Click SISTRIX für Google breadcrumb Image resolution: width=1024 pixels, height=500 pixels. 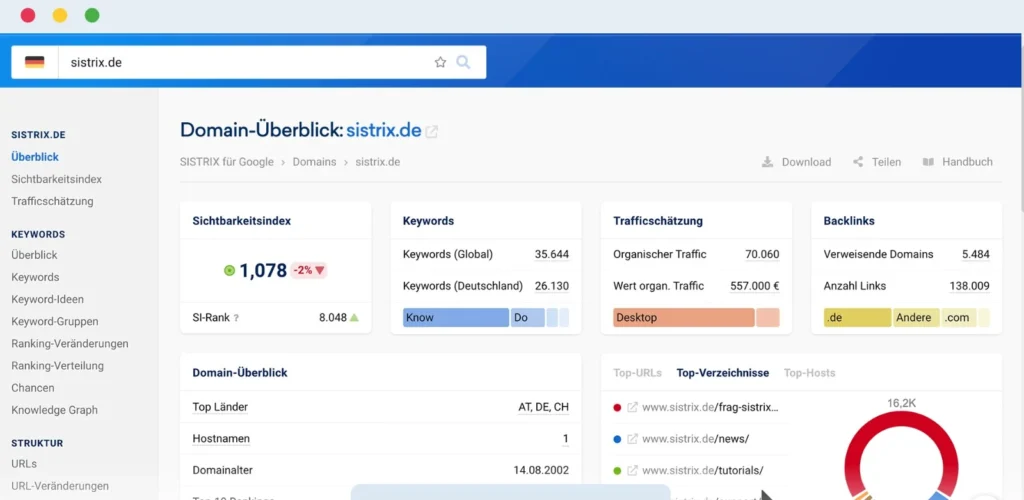click(x=227, y=162)
